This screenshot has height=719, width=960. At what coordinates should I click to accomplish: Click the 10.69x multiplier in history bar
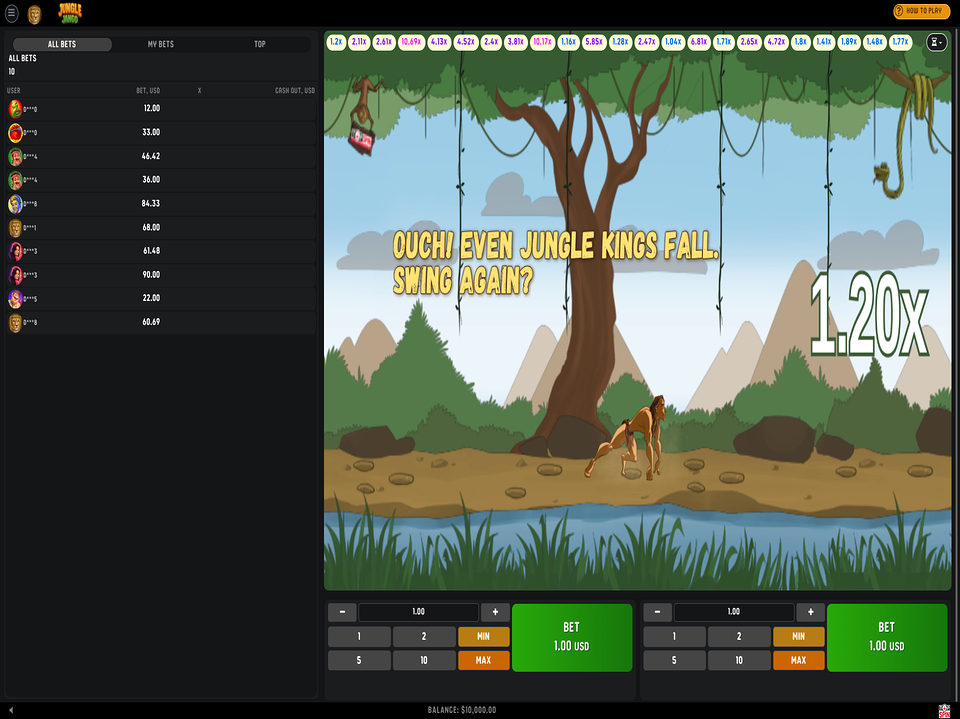411,42
